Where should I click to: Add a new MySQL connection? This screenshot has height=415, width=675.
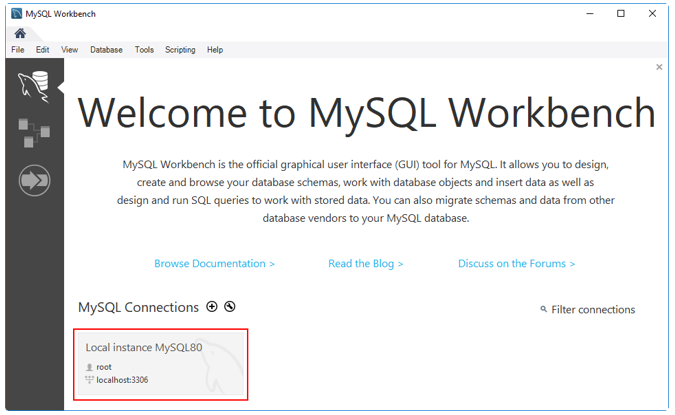pyautogui.click(x=211, y=307)
